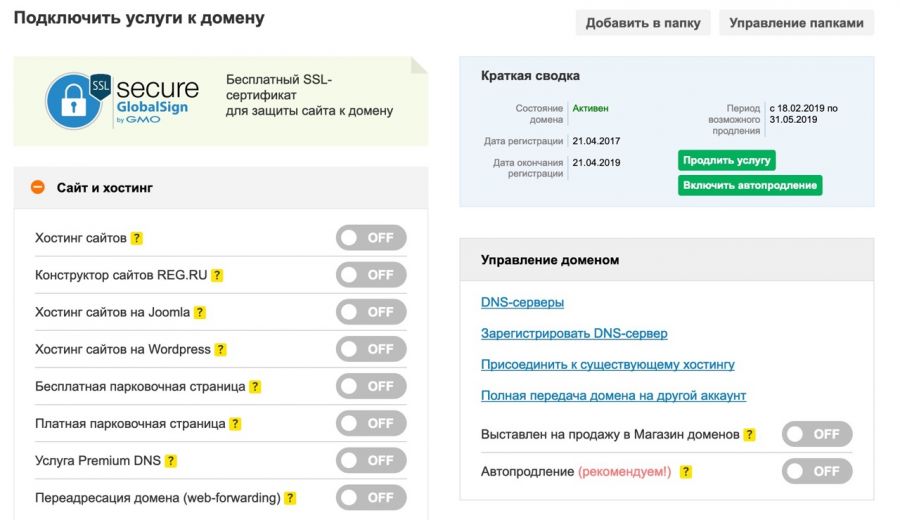Click question mark beside Хостинг сайтов на Joomla

click(x=200, y=313)
